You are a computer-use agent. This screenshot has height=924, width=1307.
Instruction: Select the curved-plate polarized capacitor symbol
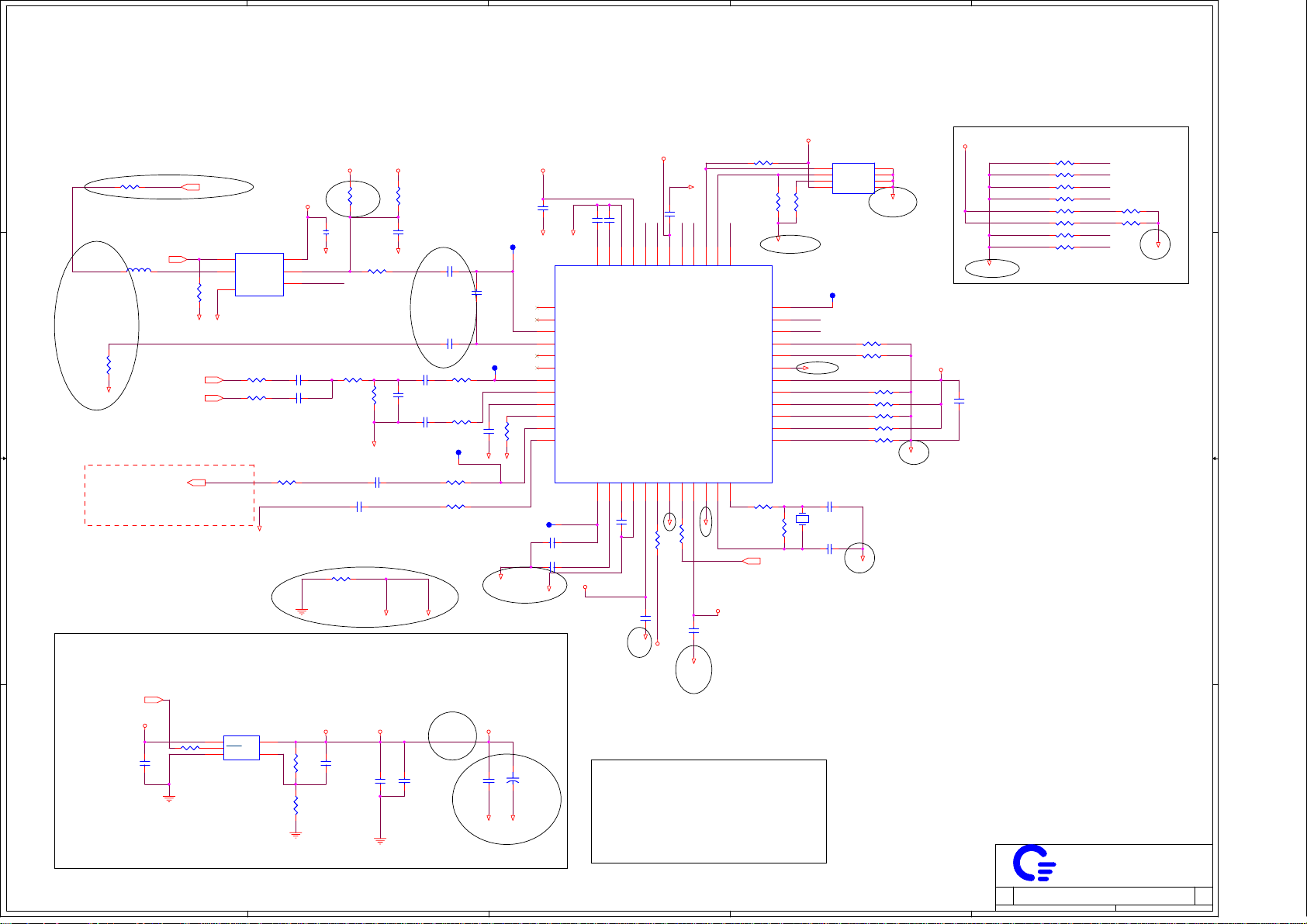(x=513, y=780)
